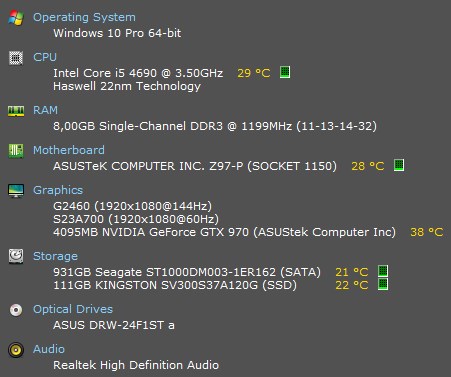Viewport: 451px width, 377px height.
Task: Open the Operating System section link
Action: pos(84,17)
